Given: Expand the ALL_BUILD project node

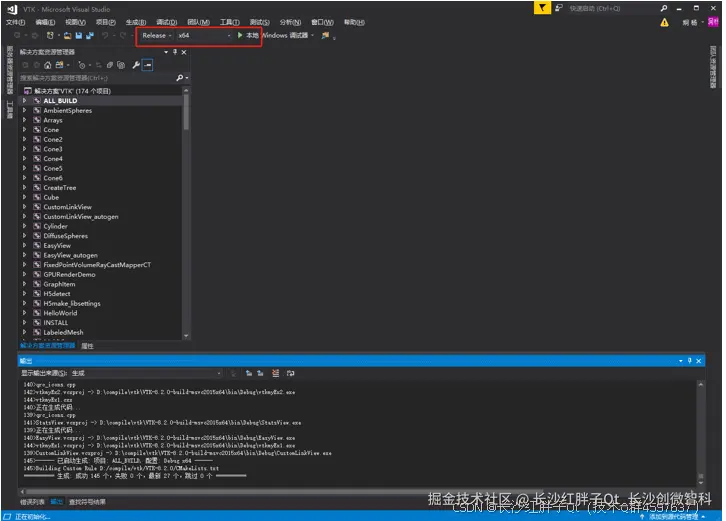Looking at the screenshot, I should (25, 100).
